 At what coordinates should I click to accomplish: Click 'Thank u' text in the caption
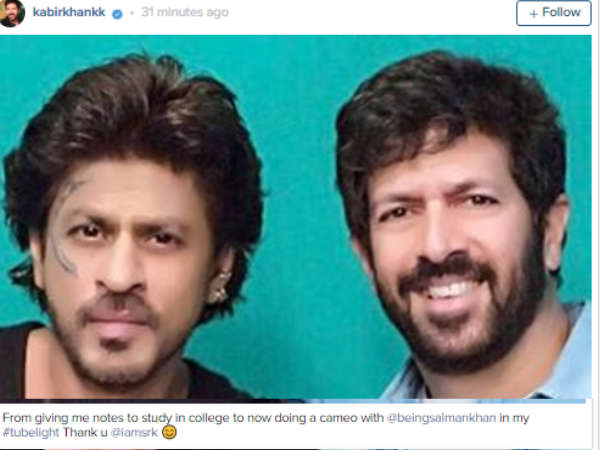pos(85,432)
